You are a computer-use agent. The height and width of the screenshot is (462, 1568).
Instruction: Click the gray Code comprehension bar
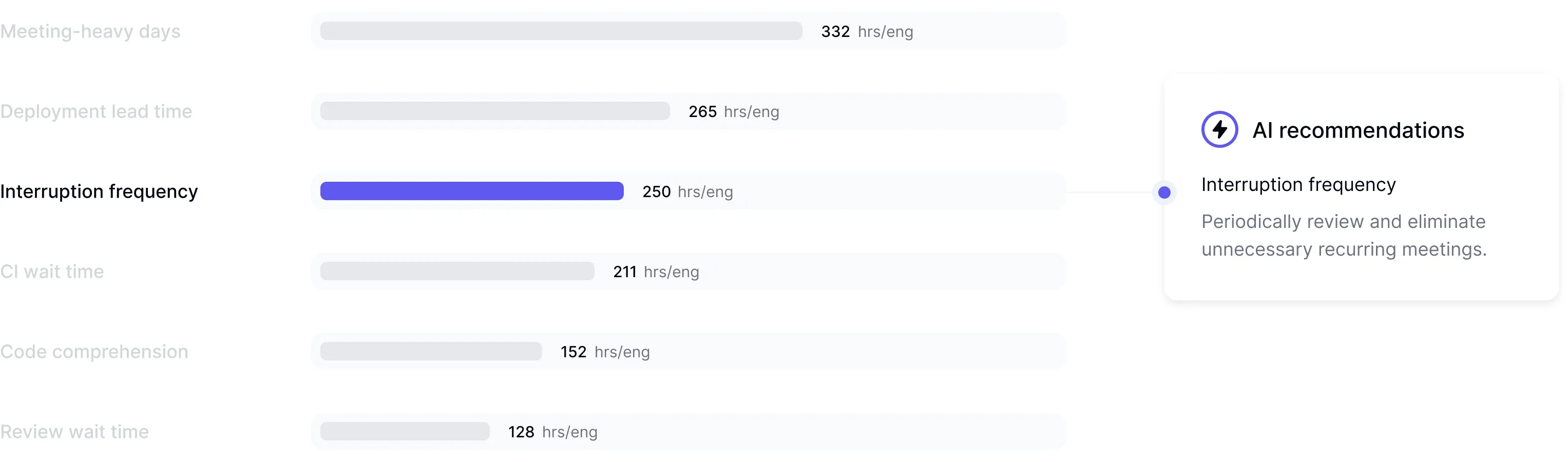(x=431, y=351)
